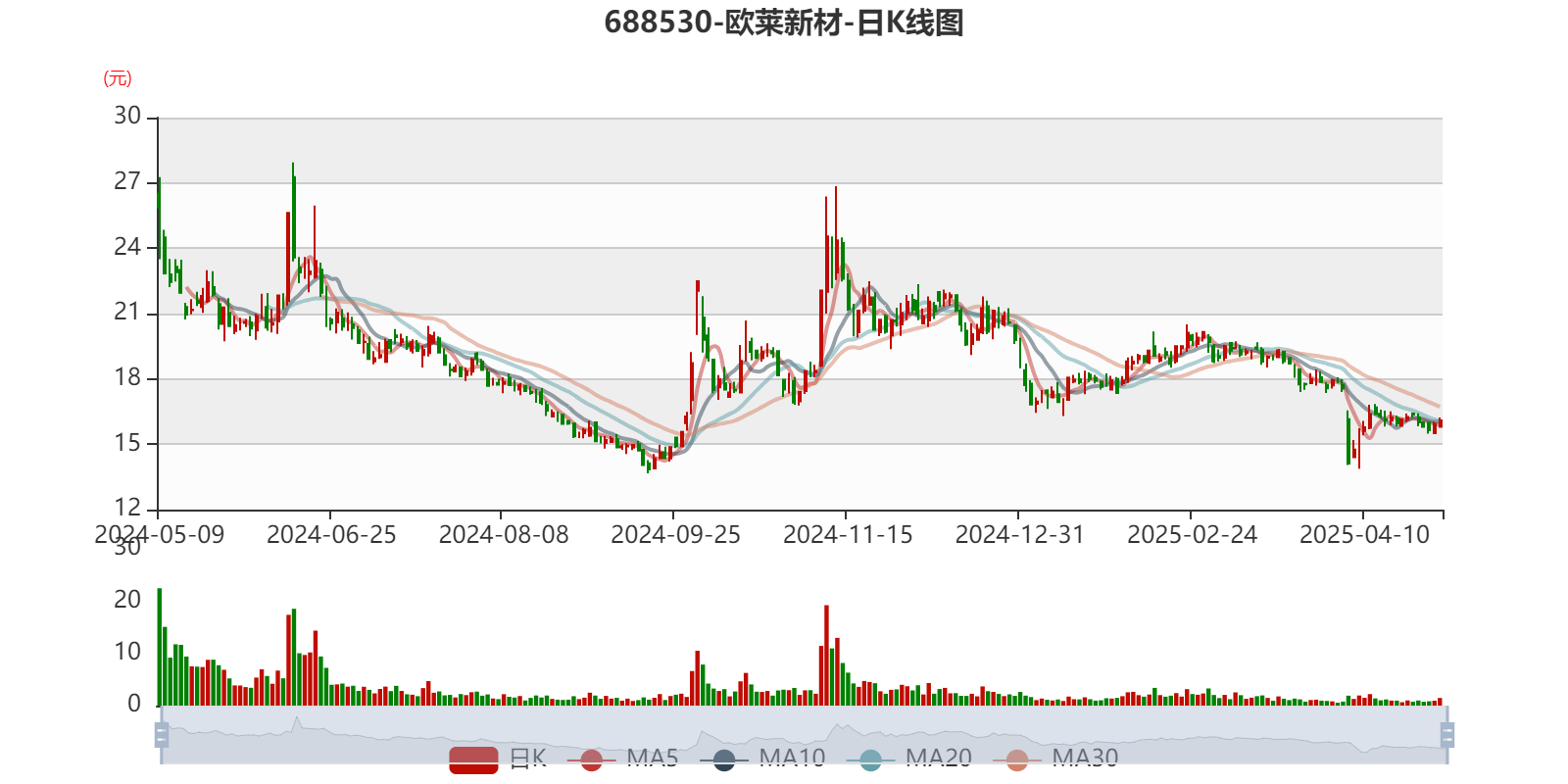Click the (元) unit label
This screenshot has height=784, width=1568.
pyautogui.click(x=118, y=78)
